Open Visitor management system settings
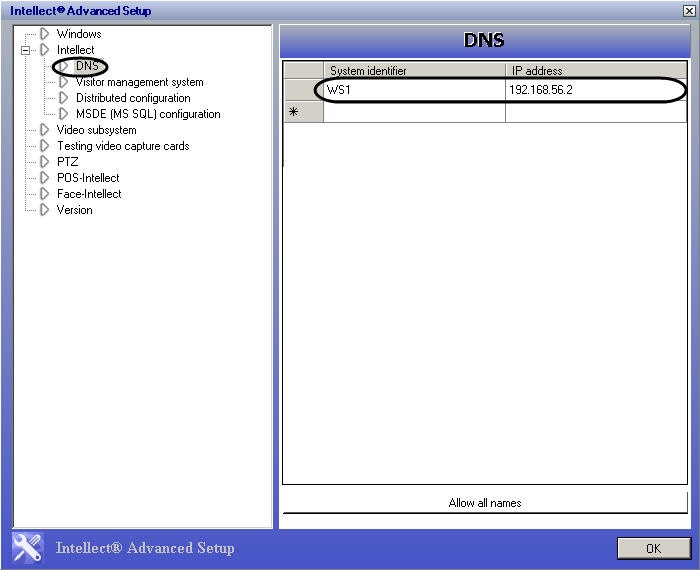 [x=140, y=82]
